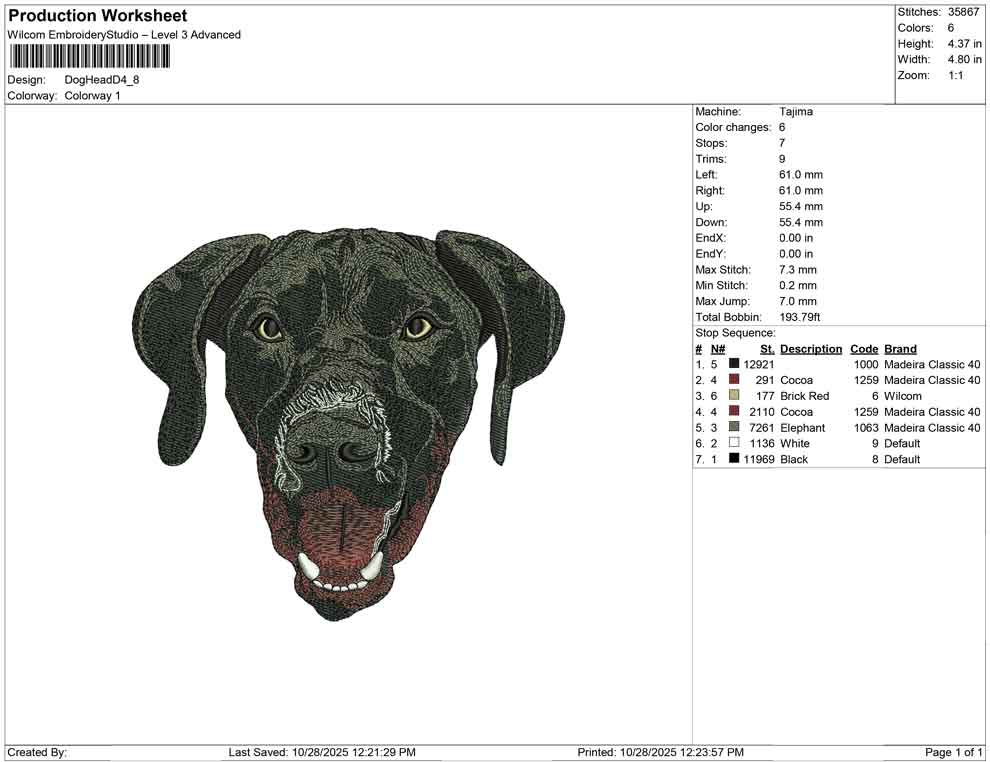Select the dog head embroidery preview
The image size is (990, 762).
pos(350,420)
